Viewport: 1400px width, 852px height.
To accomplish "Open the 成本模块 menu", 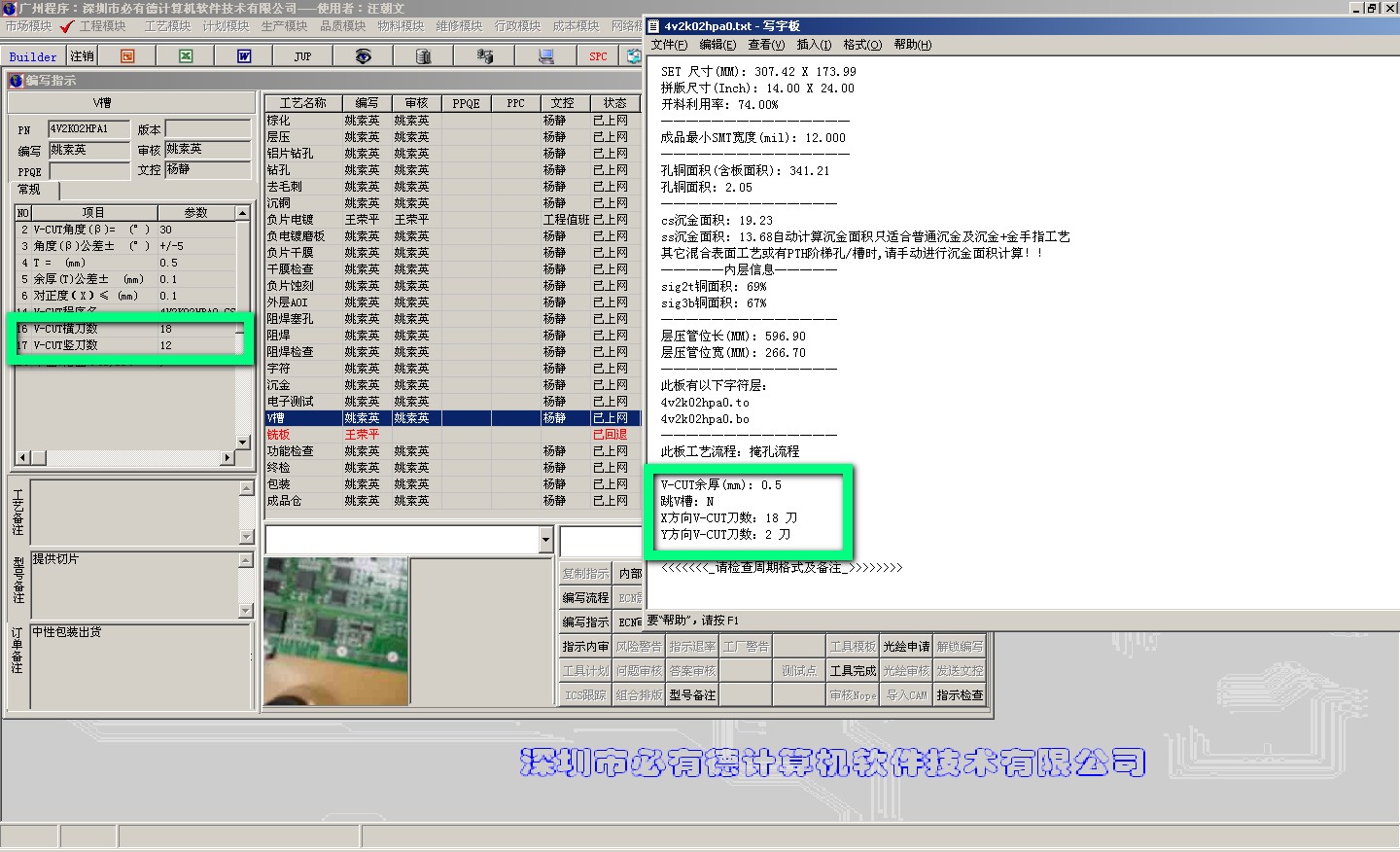I will coord(576,26).
